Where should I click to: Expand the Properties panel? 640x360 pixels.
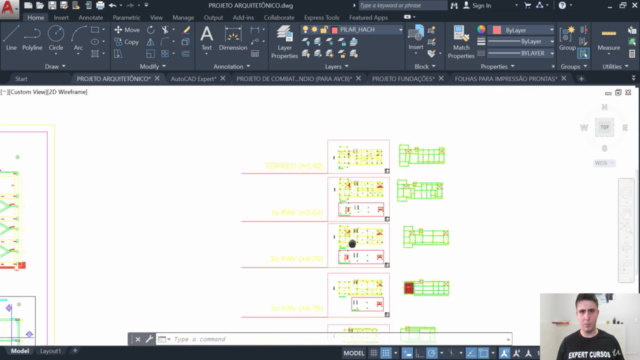(x=497, y=67)
